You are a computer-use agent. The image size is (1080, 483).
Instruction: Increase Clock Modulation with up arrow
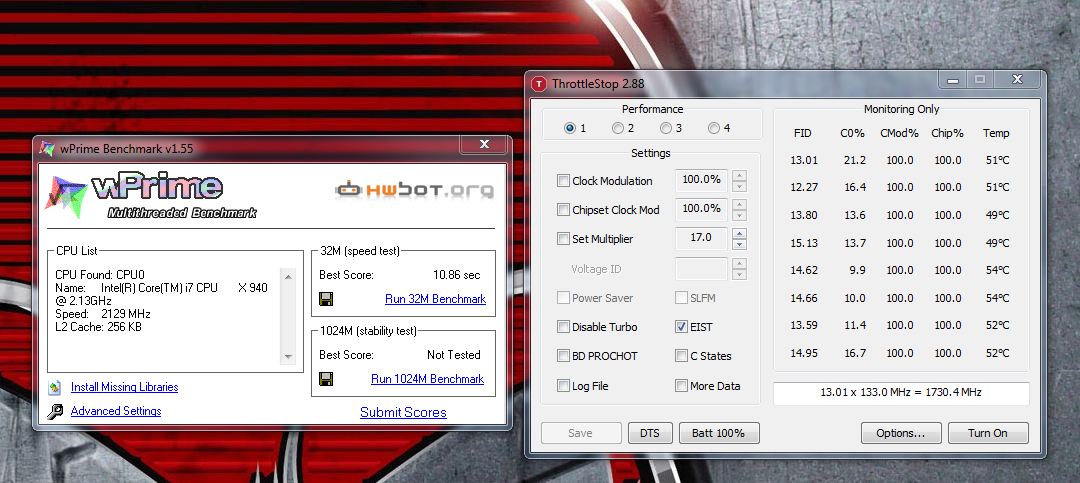click(740, 176)
